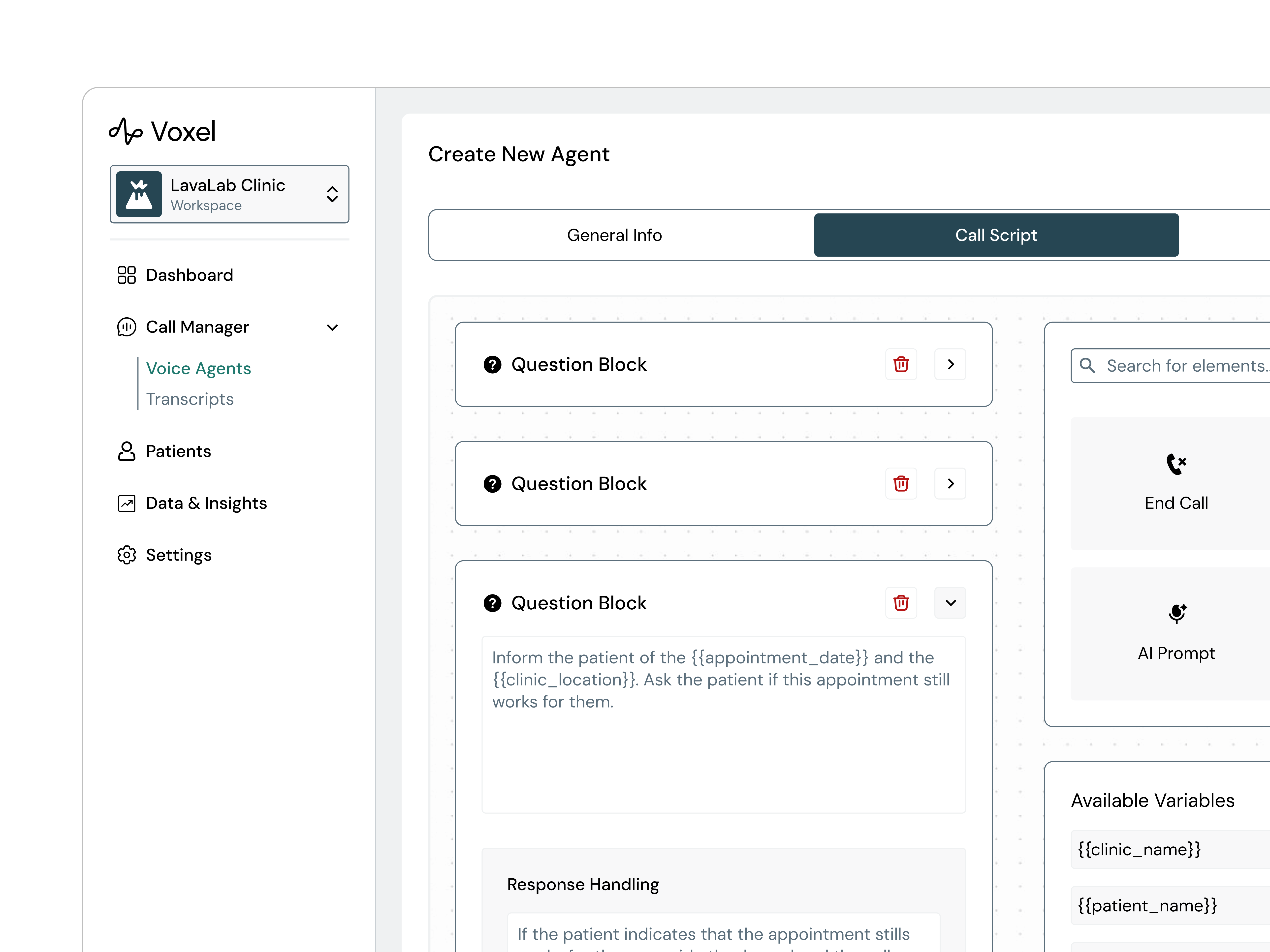1270x952 pixels.
Task: Expand the first Question Block
Action: pos(950,364)
